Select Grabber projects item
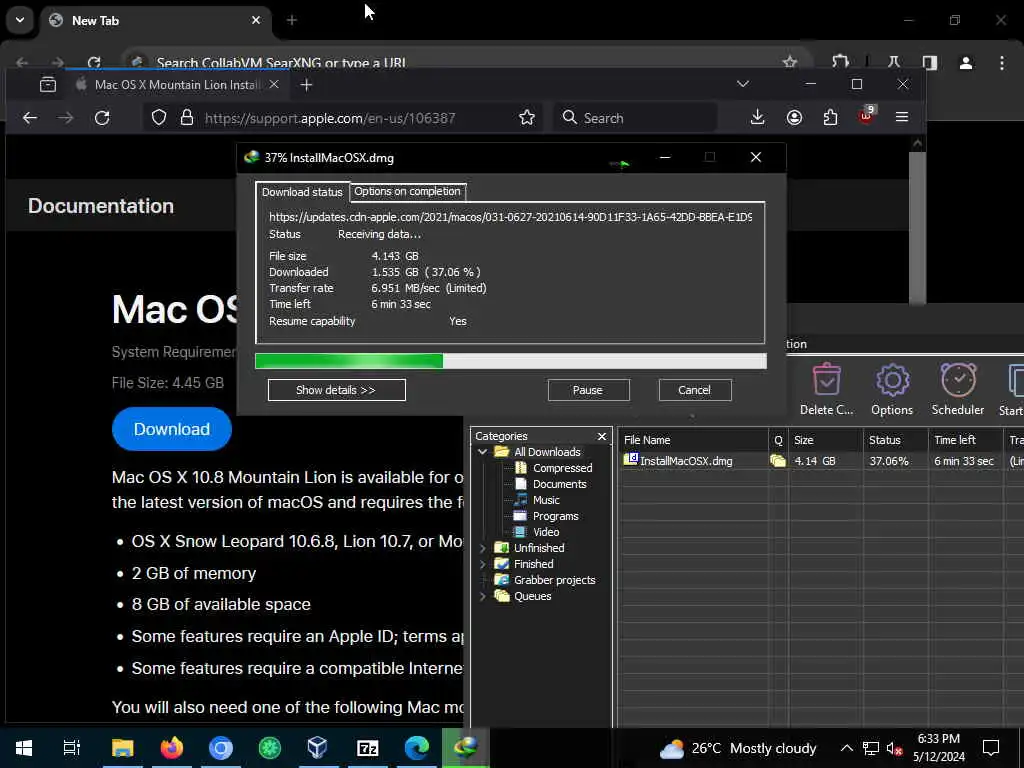This screenshot has height=768, width=1024. 554,580
